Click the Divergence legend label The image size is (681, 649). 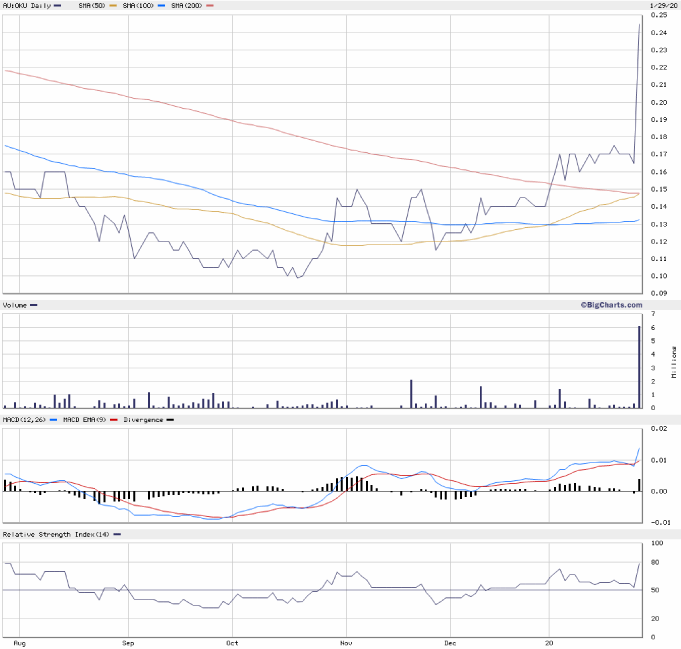click(142, 420)
